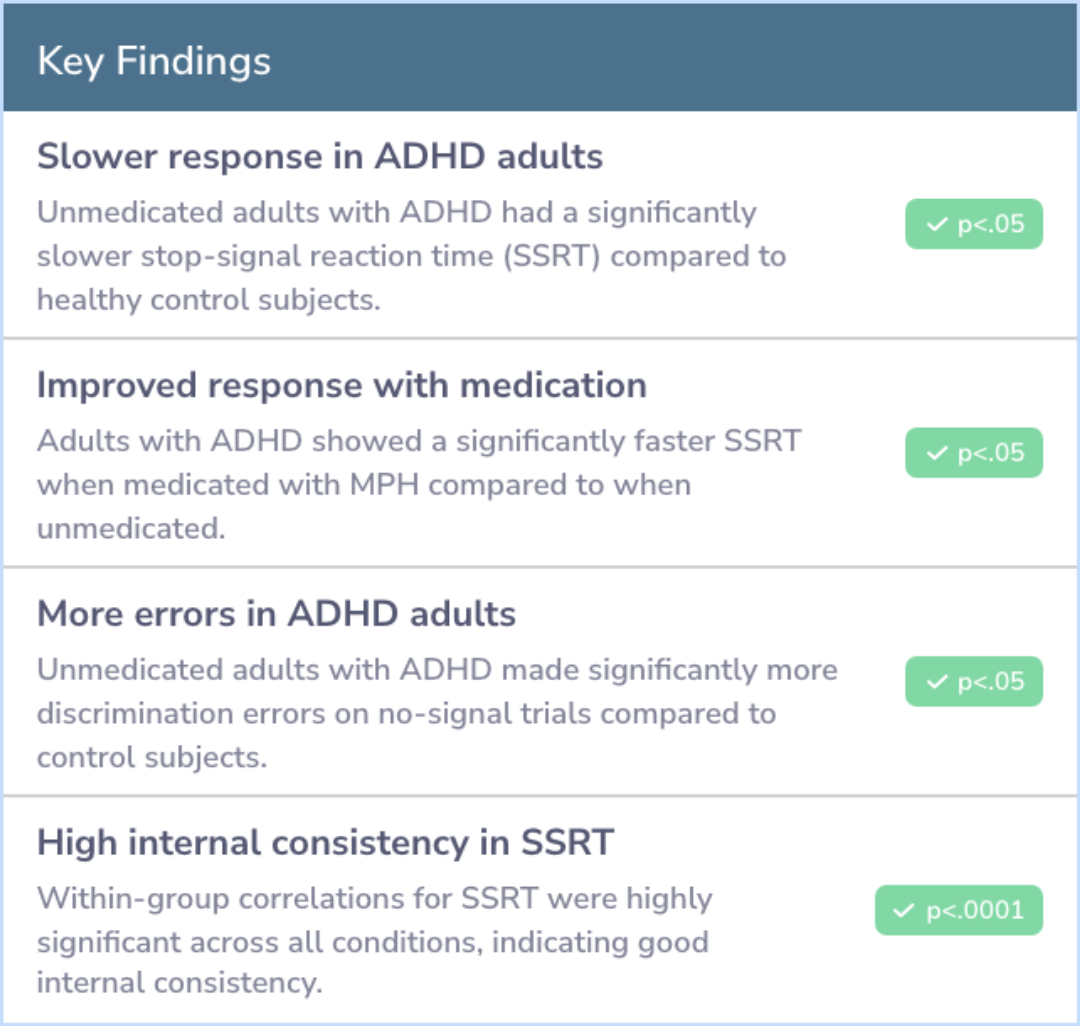Click p<.05 text beside Improved response finding
The height and width of the screenshot is (1026, 1080).
(x=991, y=454)
